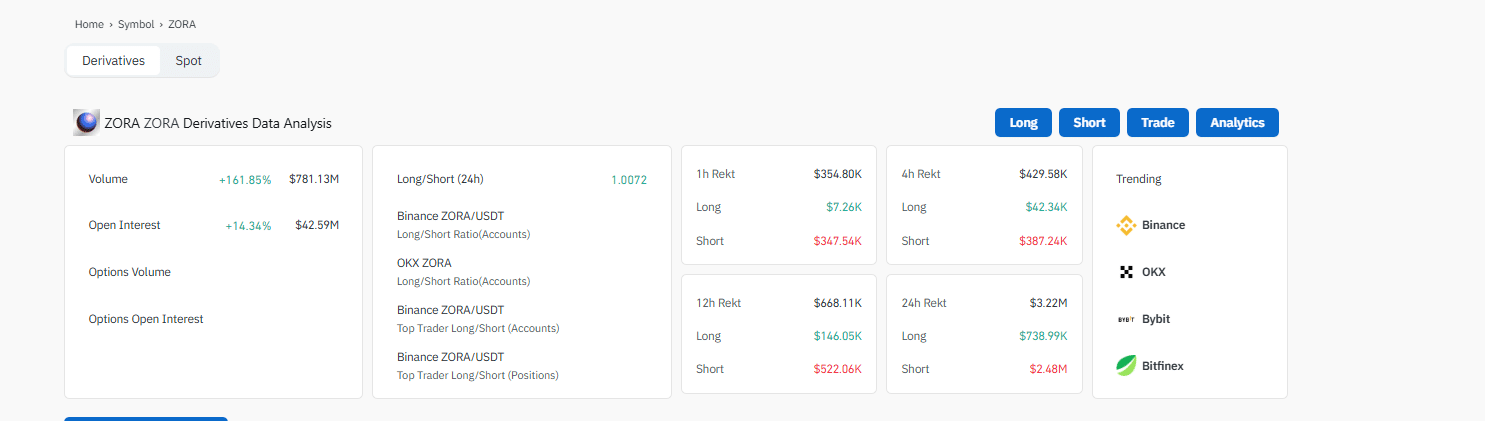Image resolution: width=1485 pixels, height=421 pixels.
Task: Click the ZORA coin logo icon
Action: pyautogui.click(x=86, y=123)
